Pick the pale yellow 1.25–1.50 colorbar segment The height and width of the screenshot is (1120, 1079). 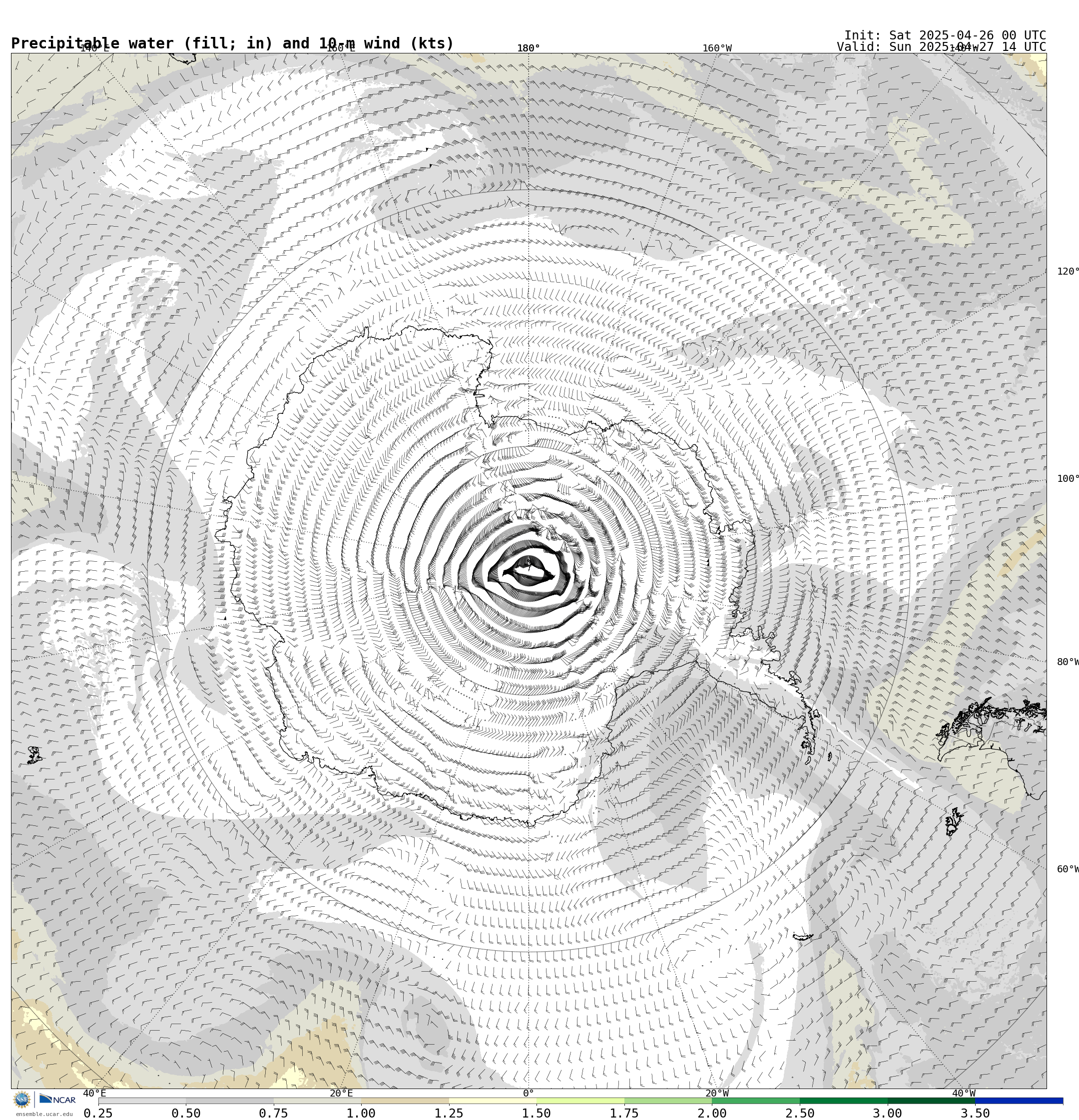[493, 1101]
